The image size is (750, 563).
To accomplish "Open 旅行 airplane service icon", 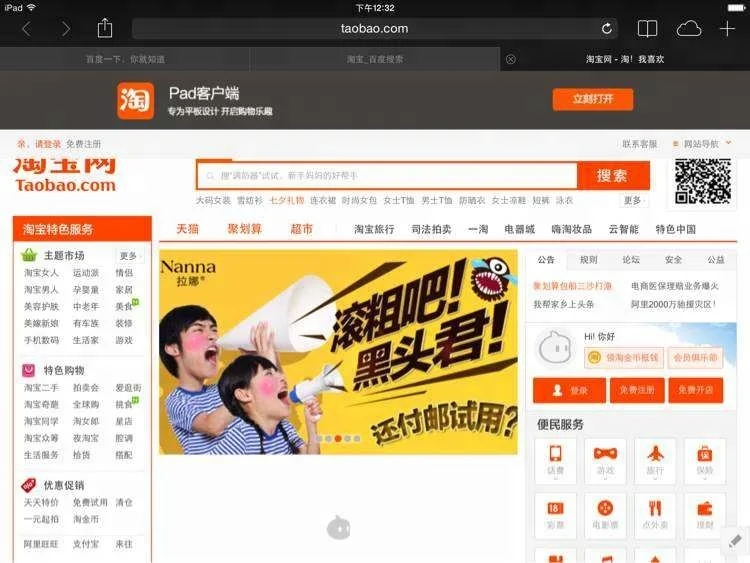I will [655, 460].
